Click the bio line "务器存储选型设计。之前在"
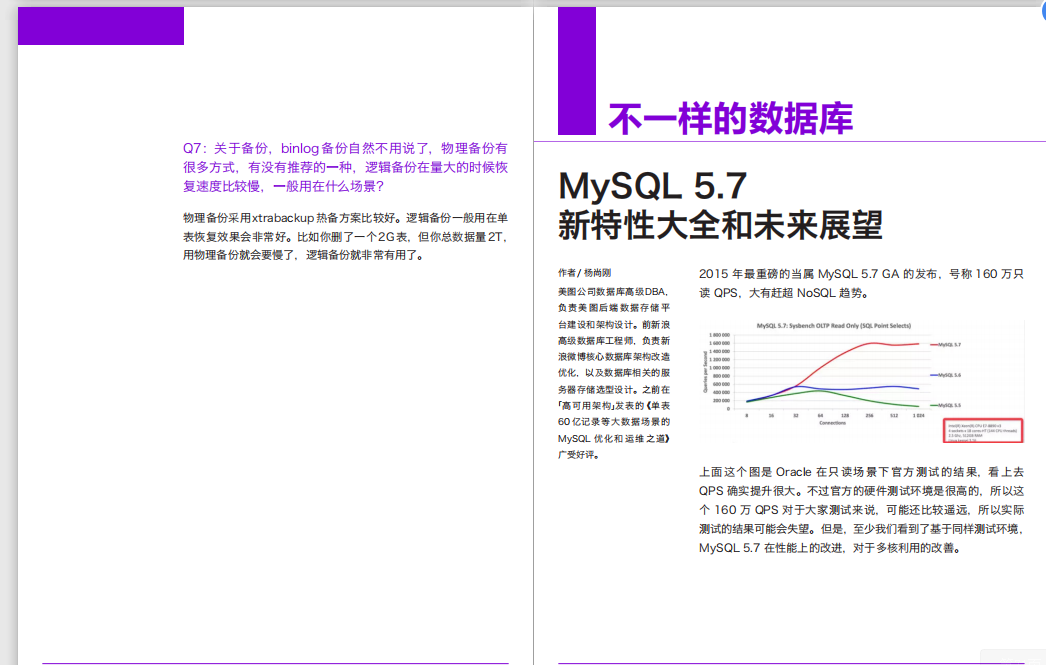 (614, 390)
